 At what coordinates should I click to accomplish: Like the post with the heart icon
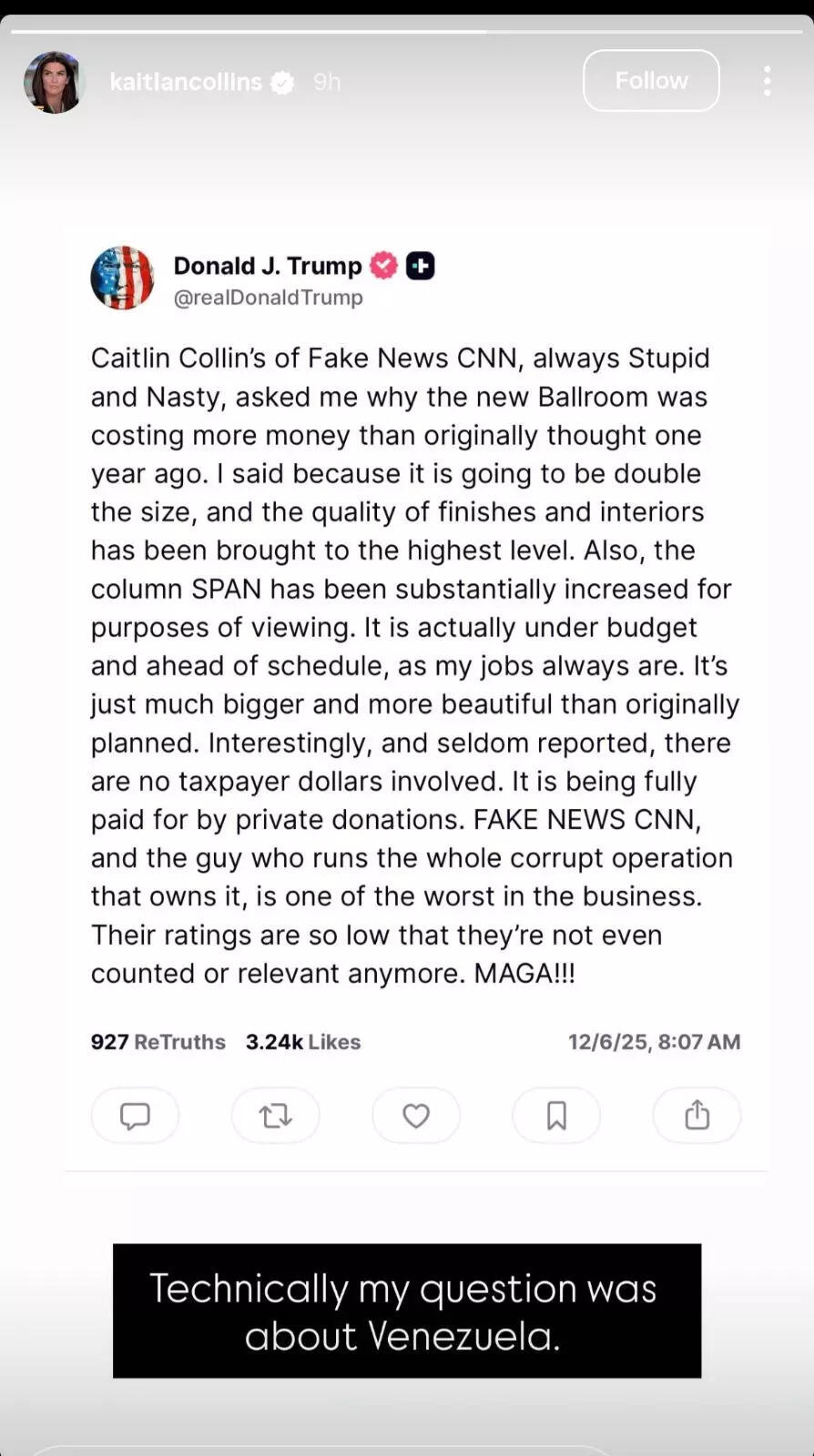[x=416, y=1115]
